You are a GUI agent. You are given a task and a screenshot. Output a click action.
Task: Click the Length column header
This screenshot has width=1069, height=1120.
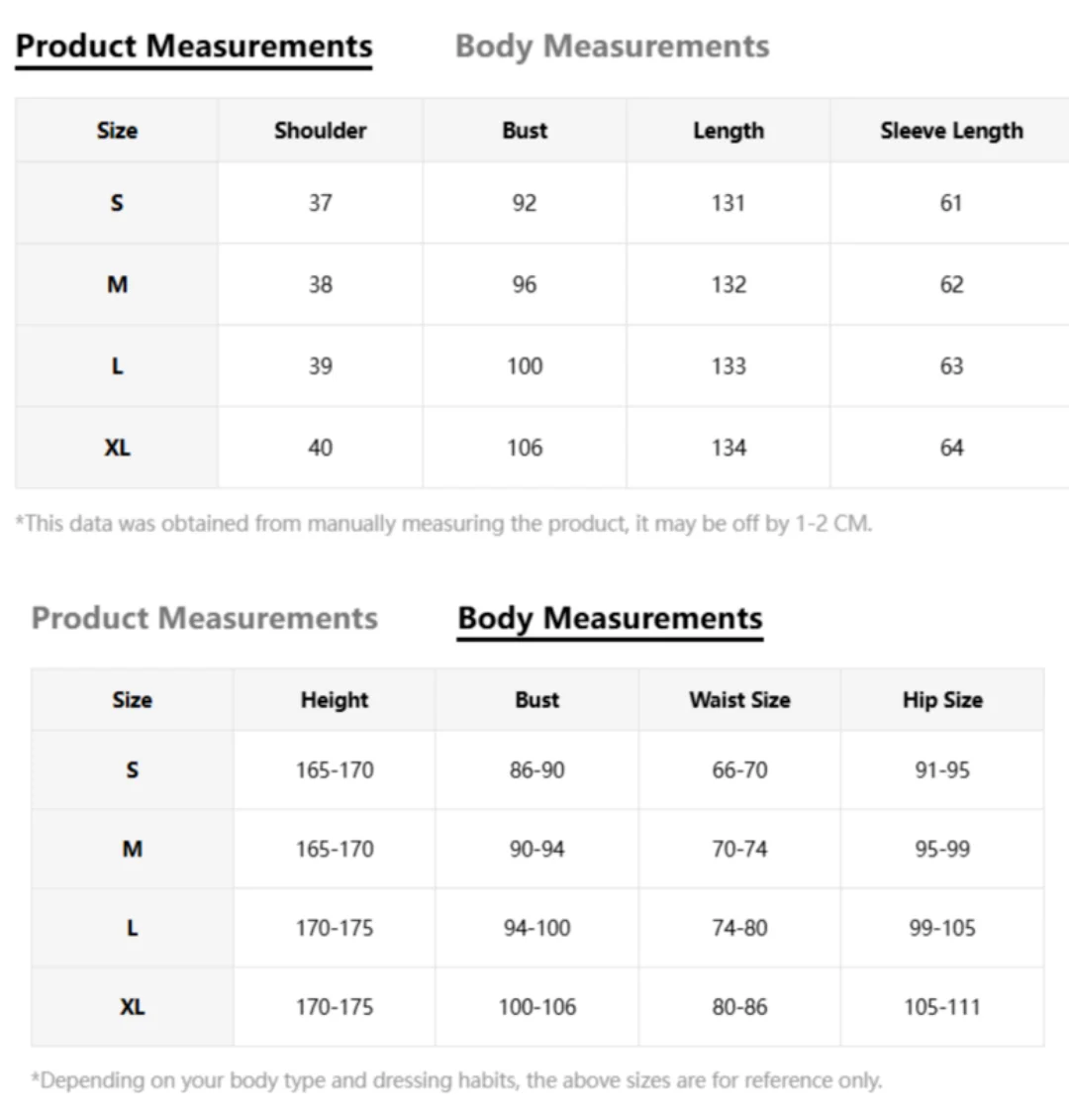729,131
